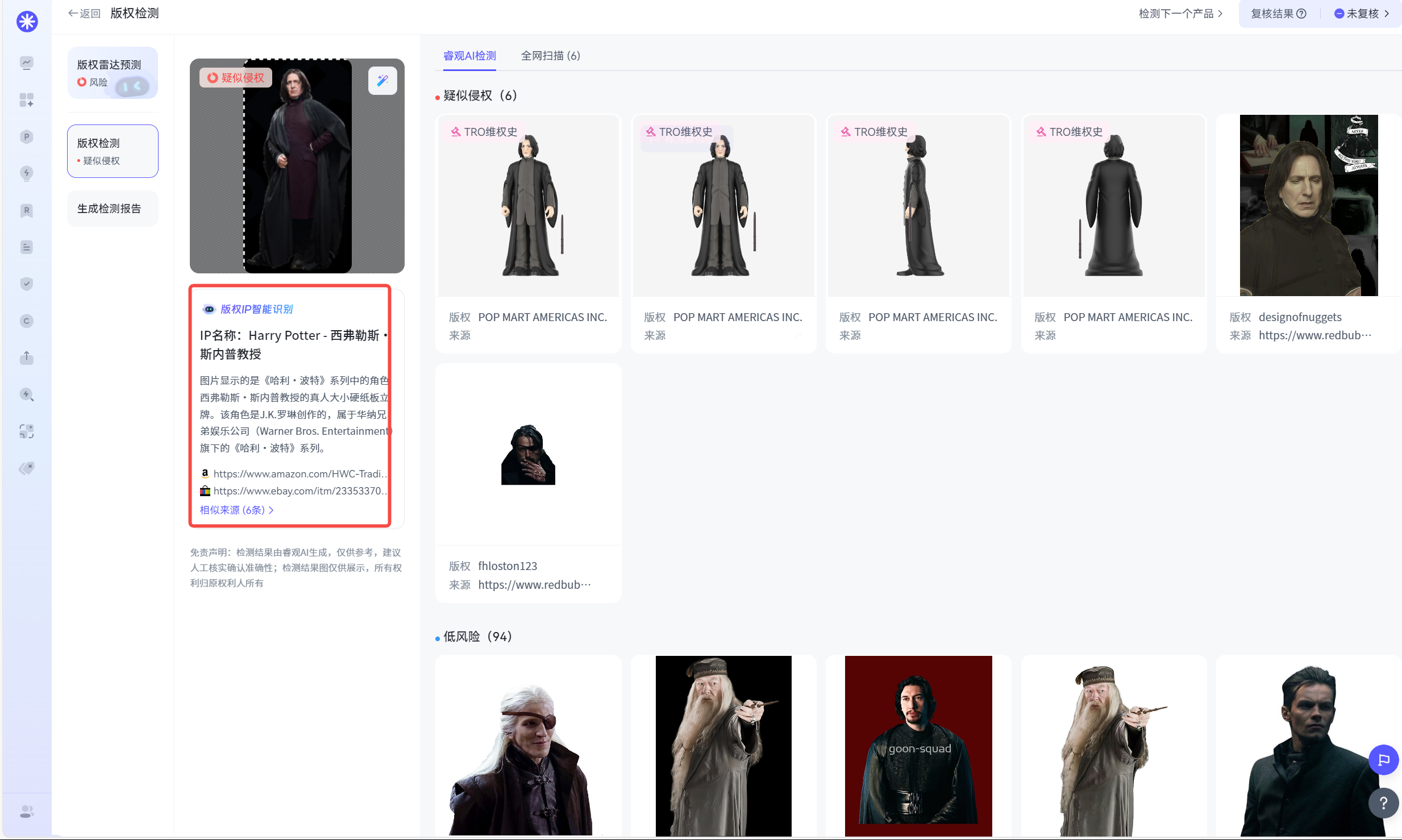Open the trend chart sidebar icon
Screen dimensions: 1402x840
[27, 63]
